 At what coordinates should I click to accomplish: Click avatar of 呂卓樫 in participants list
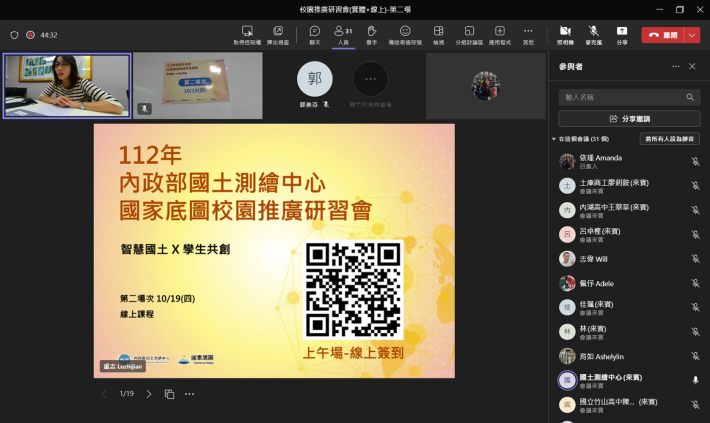pyautogui.click(x=567, y=234)
